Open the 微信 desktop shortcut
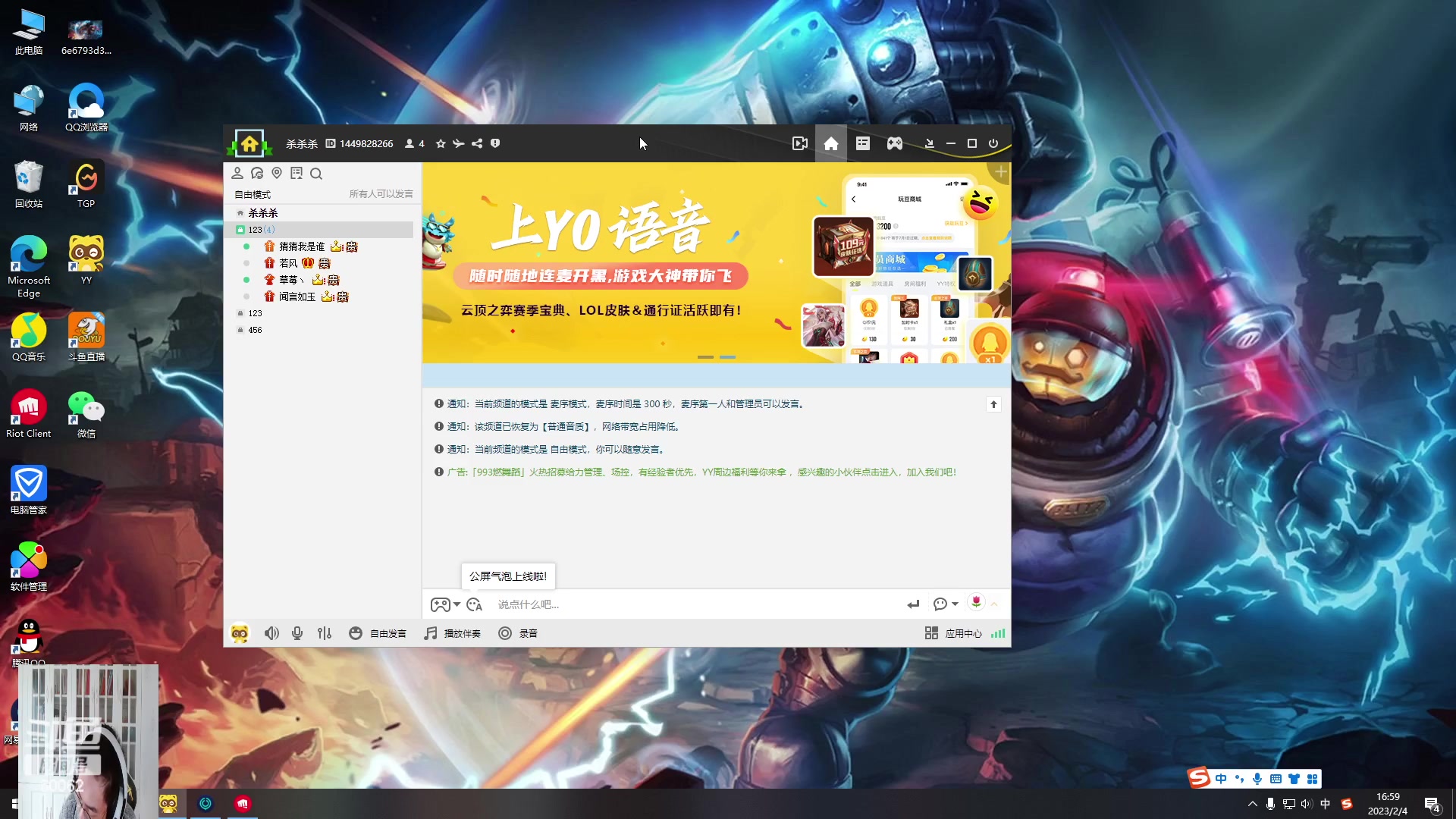Screen dimensions: 1456x819 click(x=86, y=413)
